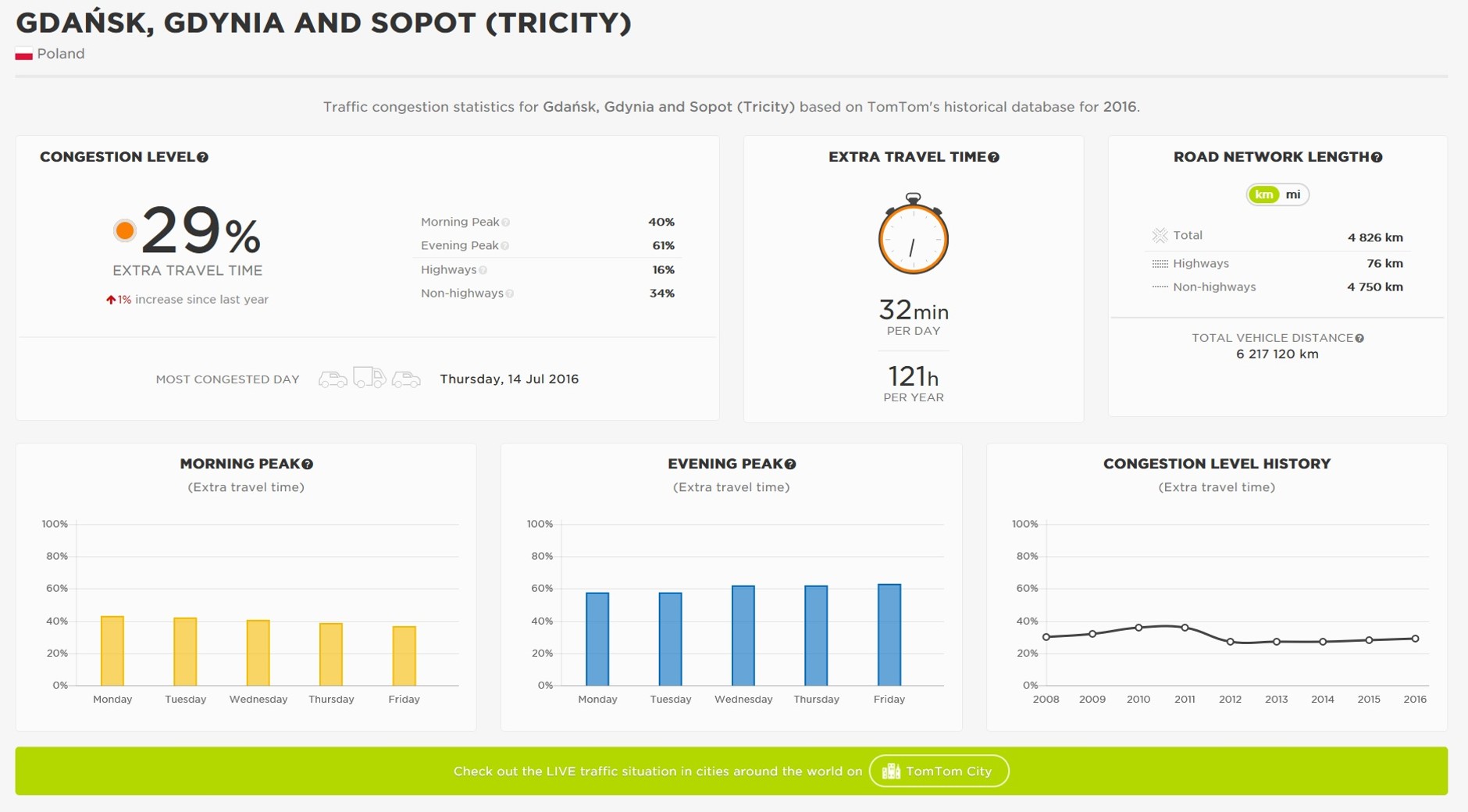Click the Extra Travel Time help icon
1468x812 pixels.
pyautogui.click(x=993, y=158)
